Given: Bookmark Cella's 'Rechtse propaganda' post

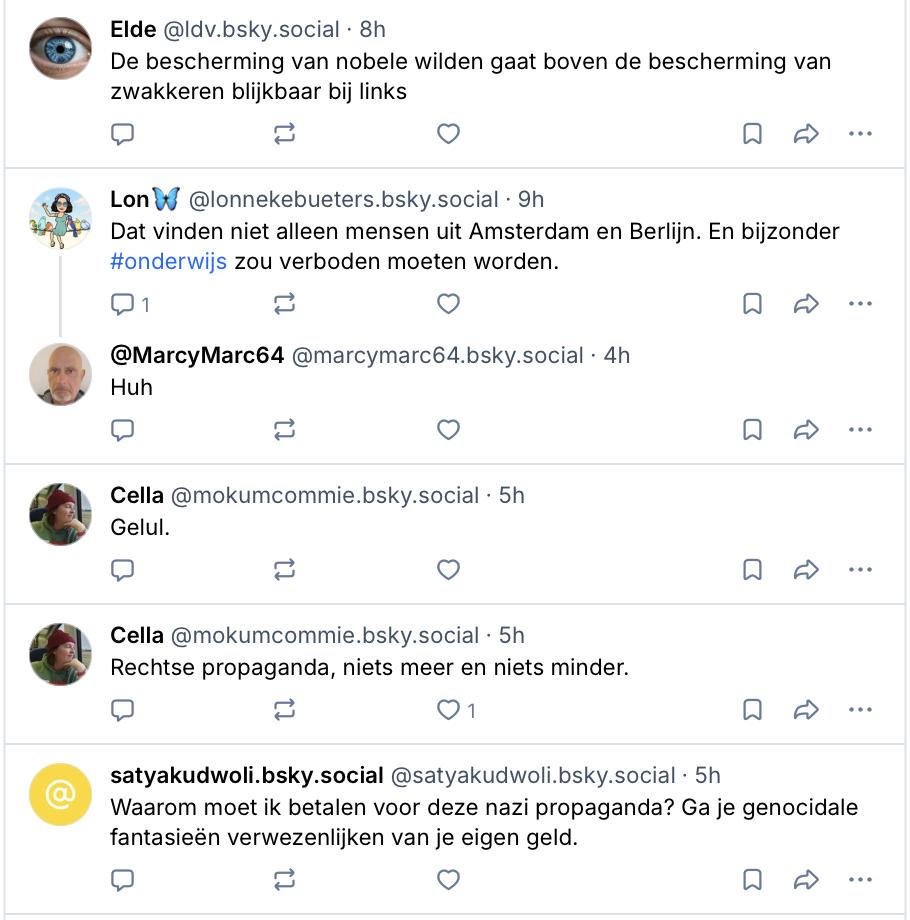Looking at the screenshot, I should click(752, 710).
